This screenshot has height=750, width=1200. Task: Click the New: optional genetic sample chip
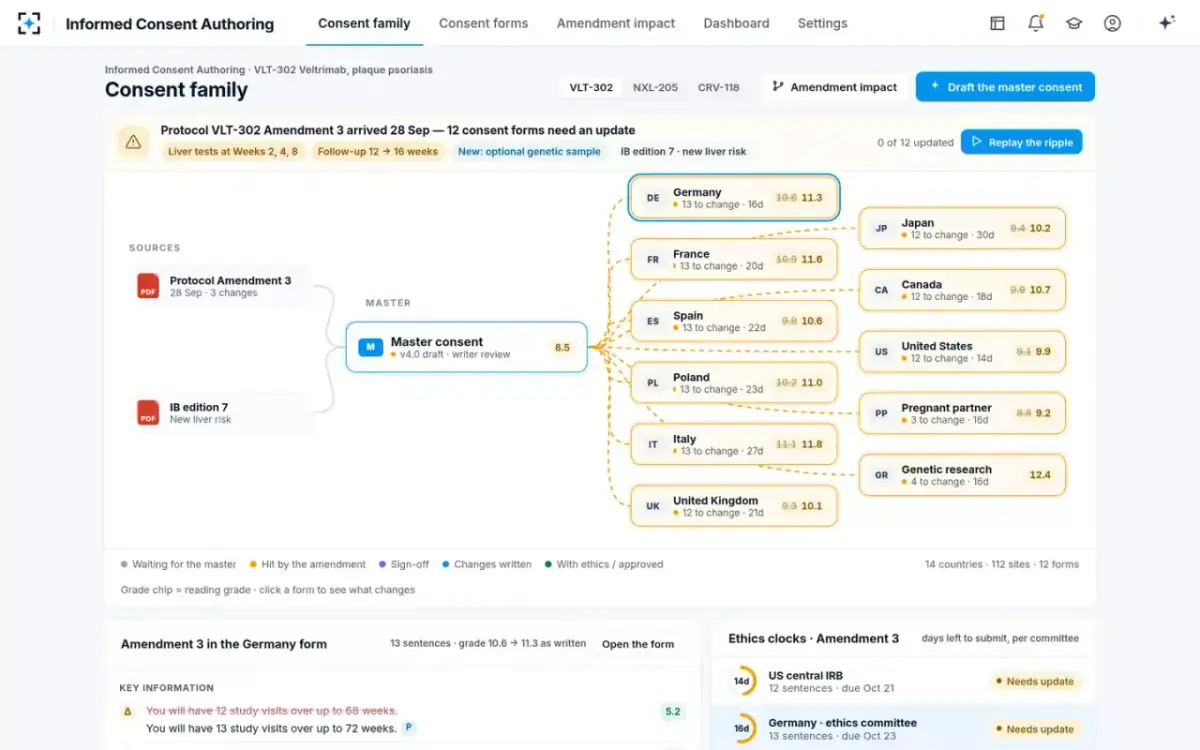point(529,152)
